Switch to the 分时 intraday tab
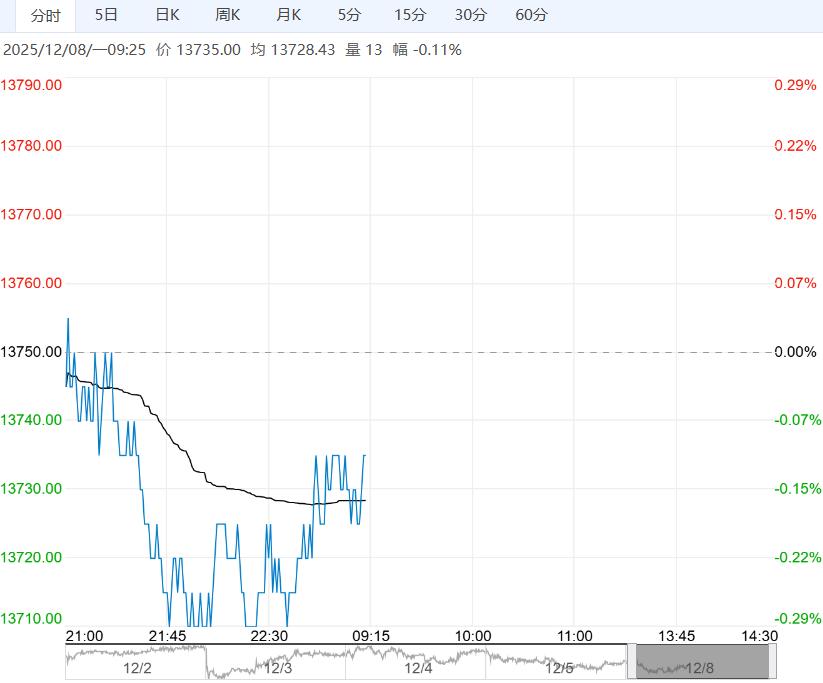 pyautogui.click(x=45, y=15)
